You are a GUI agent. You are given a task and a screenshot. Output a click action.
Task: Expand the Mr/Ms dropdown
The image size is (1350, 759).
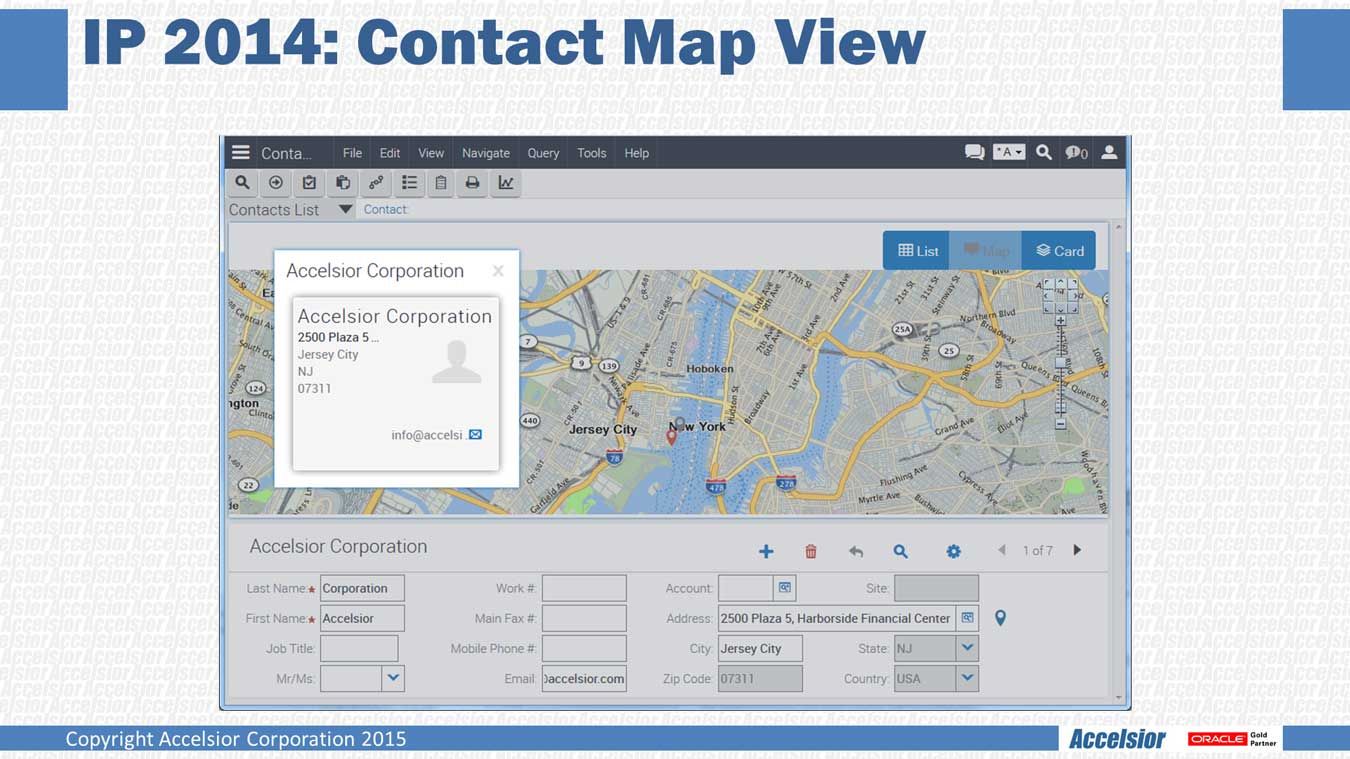click(x=393, y=678)
